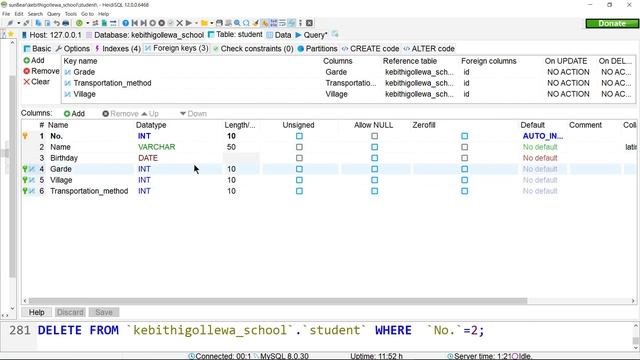The image size is (640, 360).
Task: Click the save file toolbar icon
Action: pos(219,23)
